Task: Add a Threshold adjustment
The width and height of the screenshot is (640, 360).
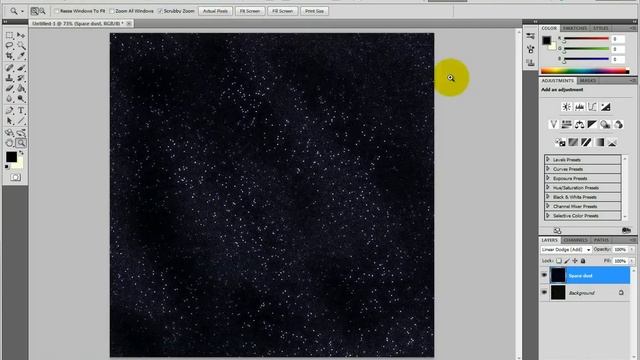Action: coord(586,142)
